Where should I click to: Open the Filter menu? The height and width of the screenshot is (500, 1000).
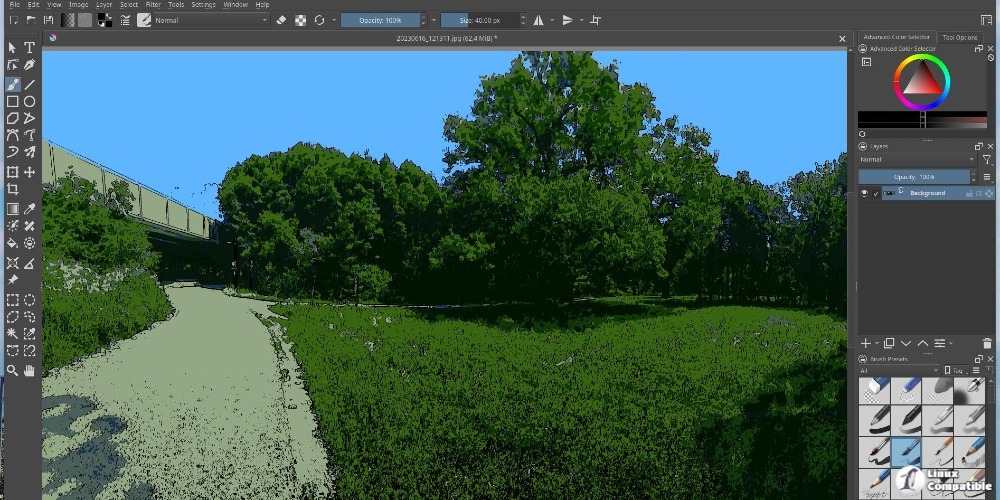(153, 5)
